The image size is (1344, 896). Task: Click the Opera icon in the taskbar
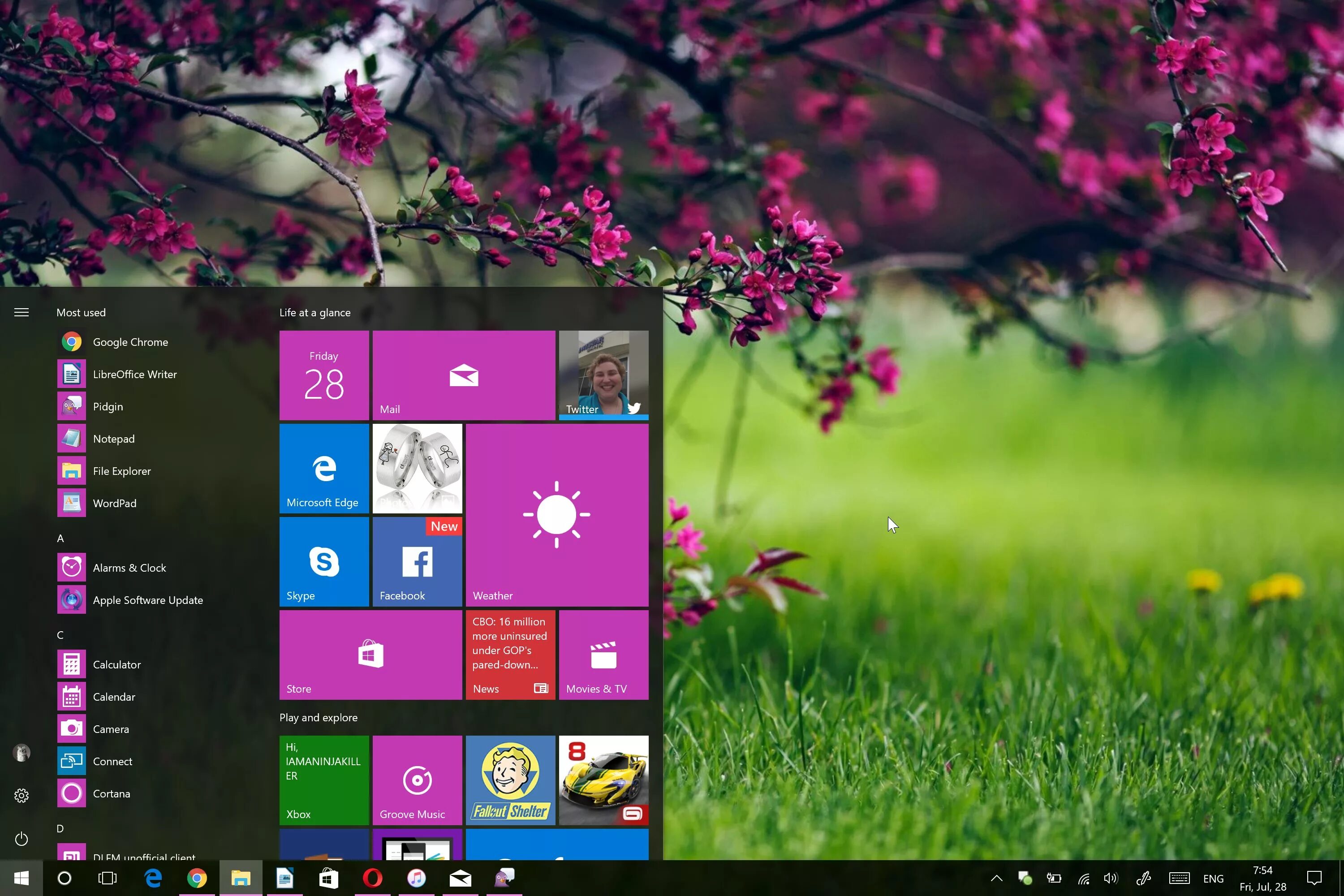[x=372, y=878]
